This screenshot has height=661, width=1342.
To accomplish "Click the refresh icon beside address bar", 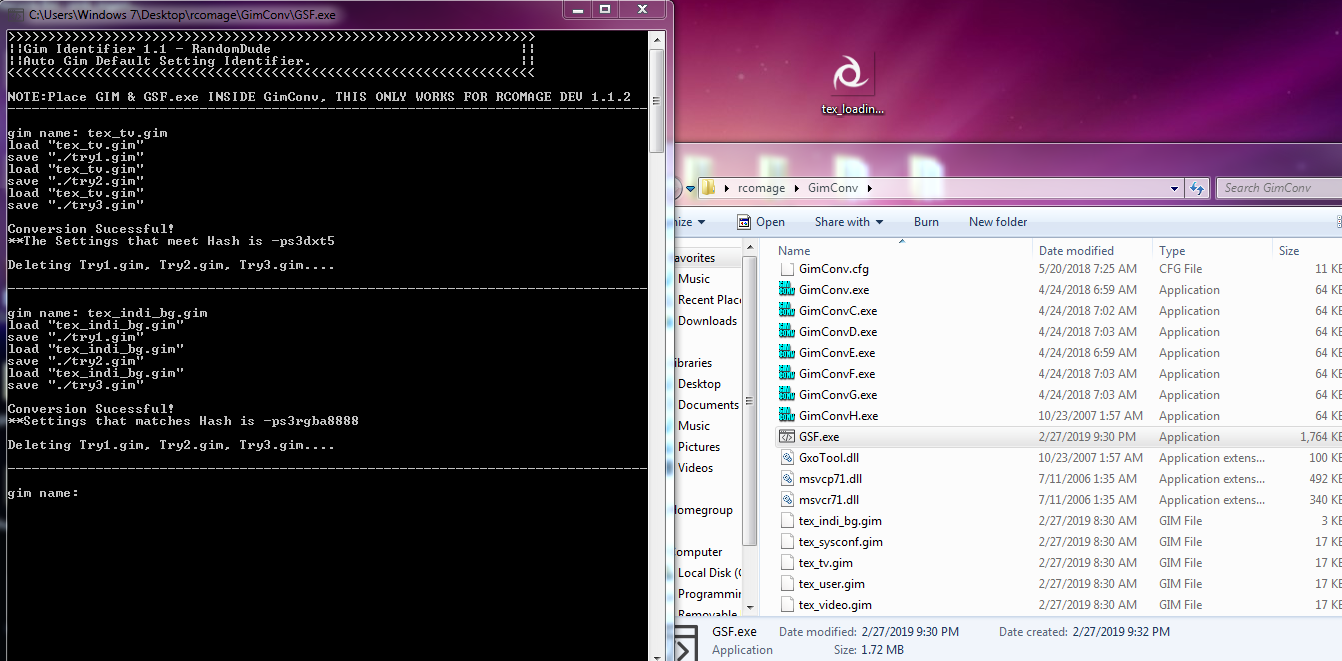I will 1197,188.
